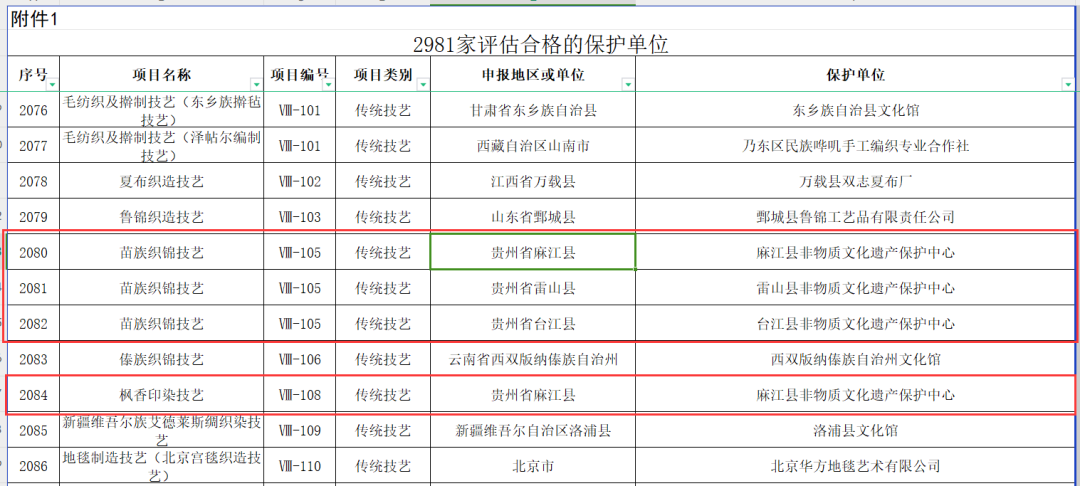Open the 序号 column filter dropdown

pos(52,84)
